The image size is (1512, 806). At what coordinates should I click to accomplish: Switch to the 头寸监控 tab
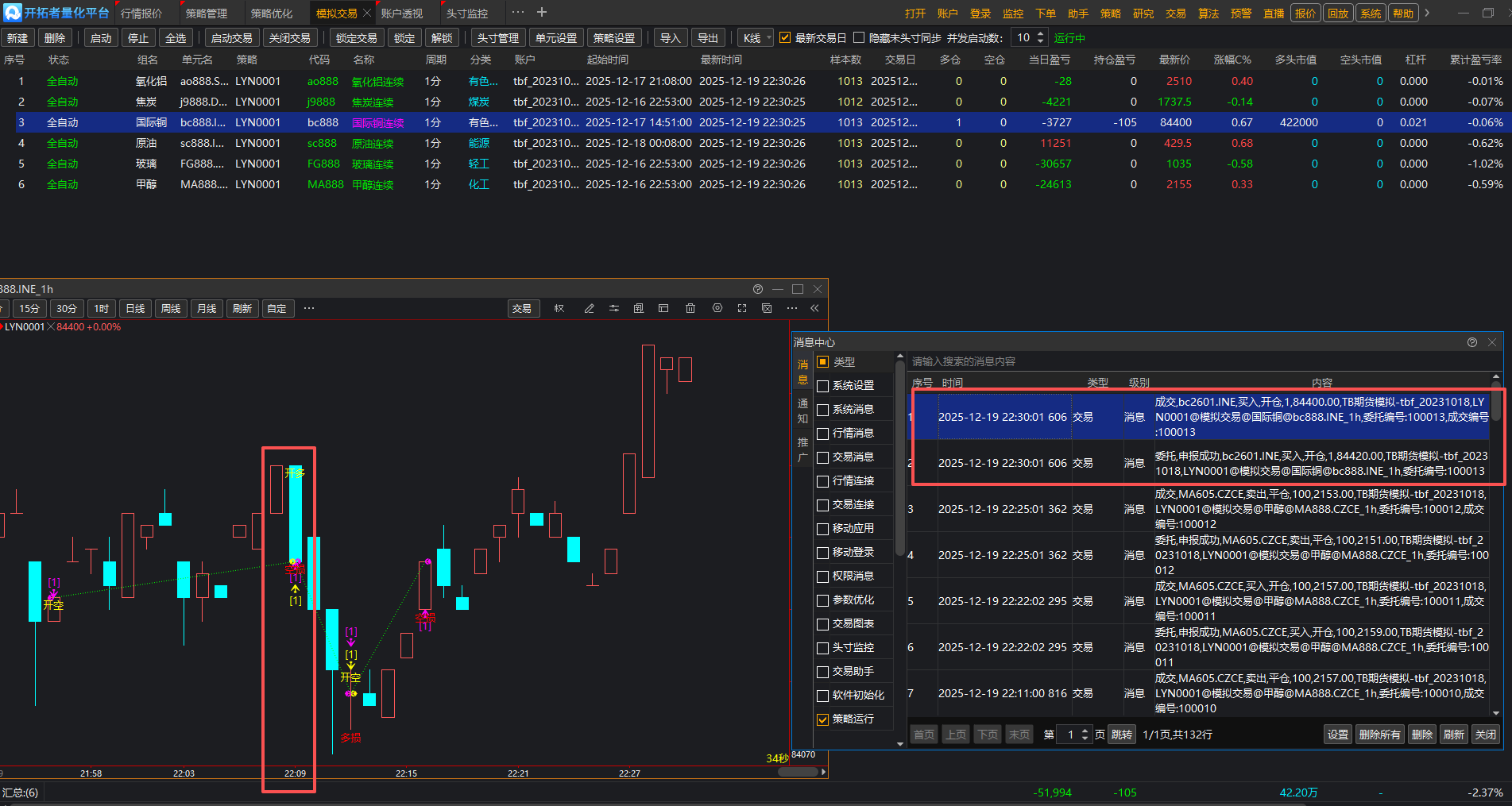[x=466, y=13]
